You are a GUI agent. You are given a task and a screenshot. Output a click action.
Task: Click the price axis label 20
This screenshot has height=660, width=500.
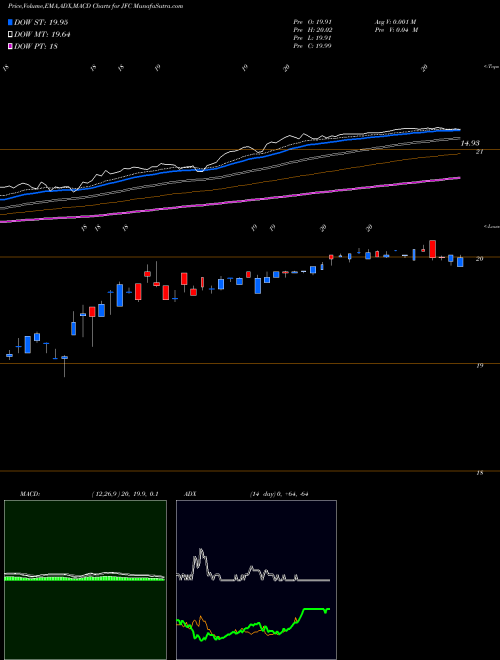[479, 259]
